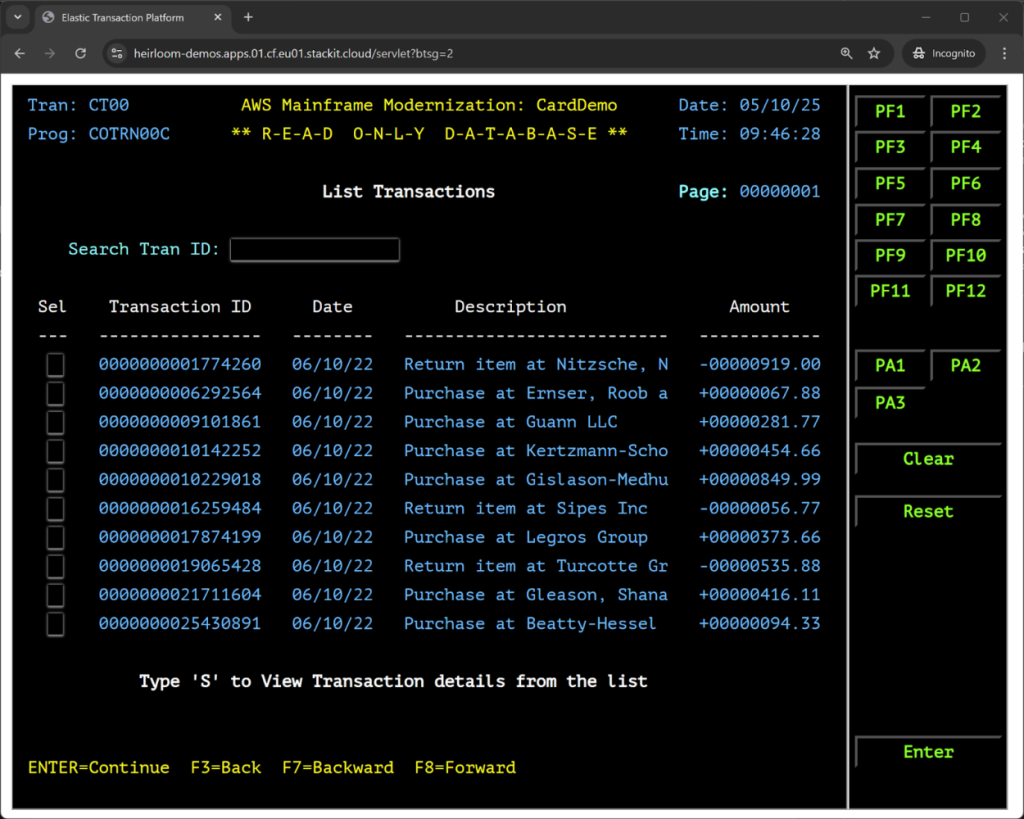1024x819 pixels.
Task: Go back to the previous page
Action: (20, 54)
